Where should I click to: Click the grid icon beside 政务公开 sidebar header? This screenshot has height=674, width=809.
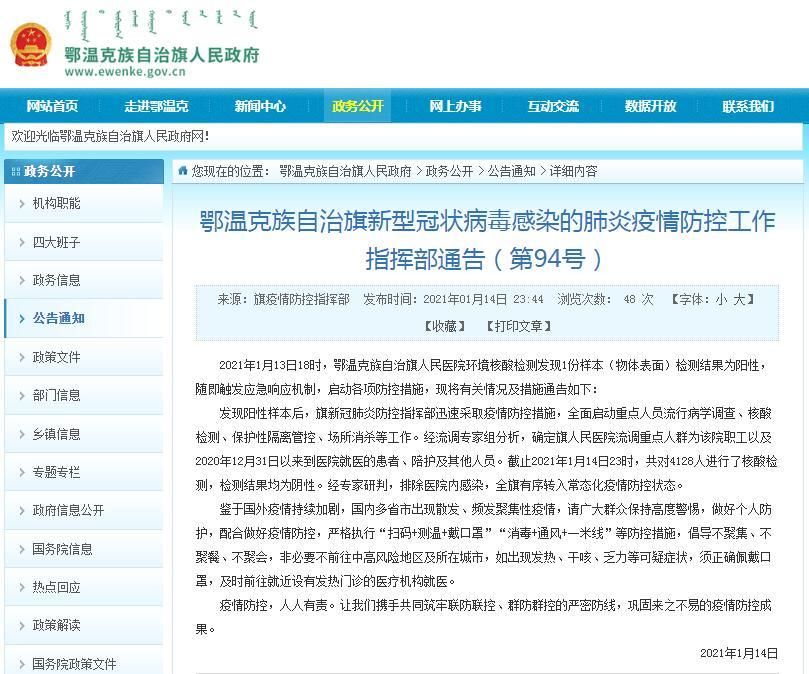[15, 171]
